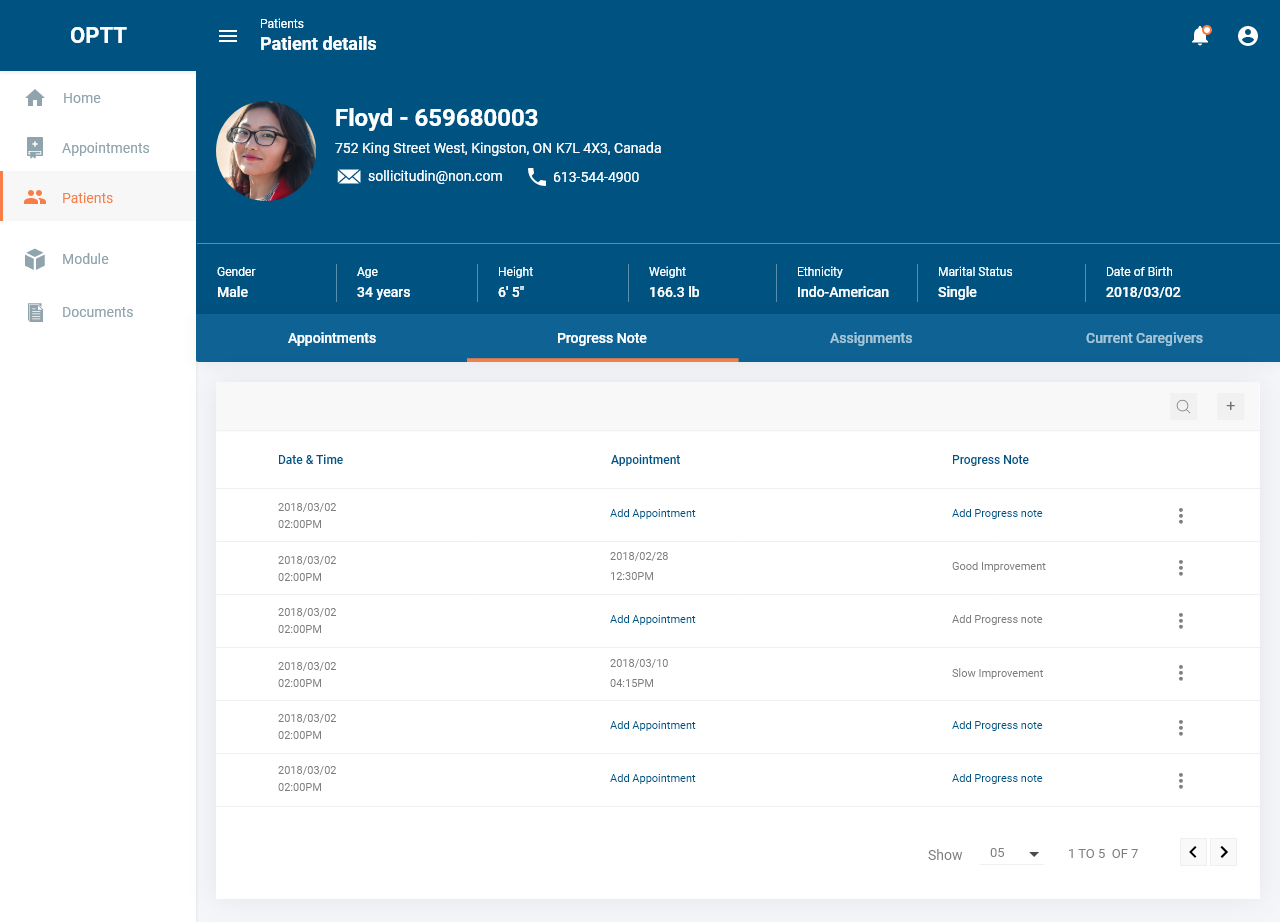Go to the previous page of results
Image resolution: width=1280 pixels, height=922 pixels.
click(x=1193, y=852)
